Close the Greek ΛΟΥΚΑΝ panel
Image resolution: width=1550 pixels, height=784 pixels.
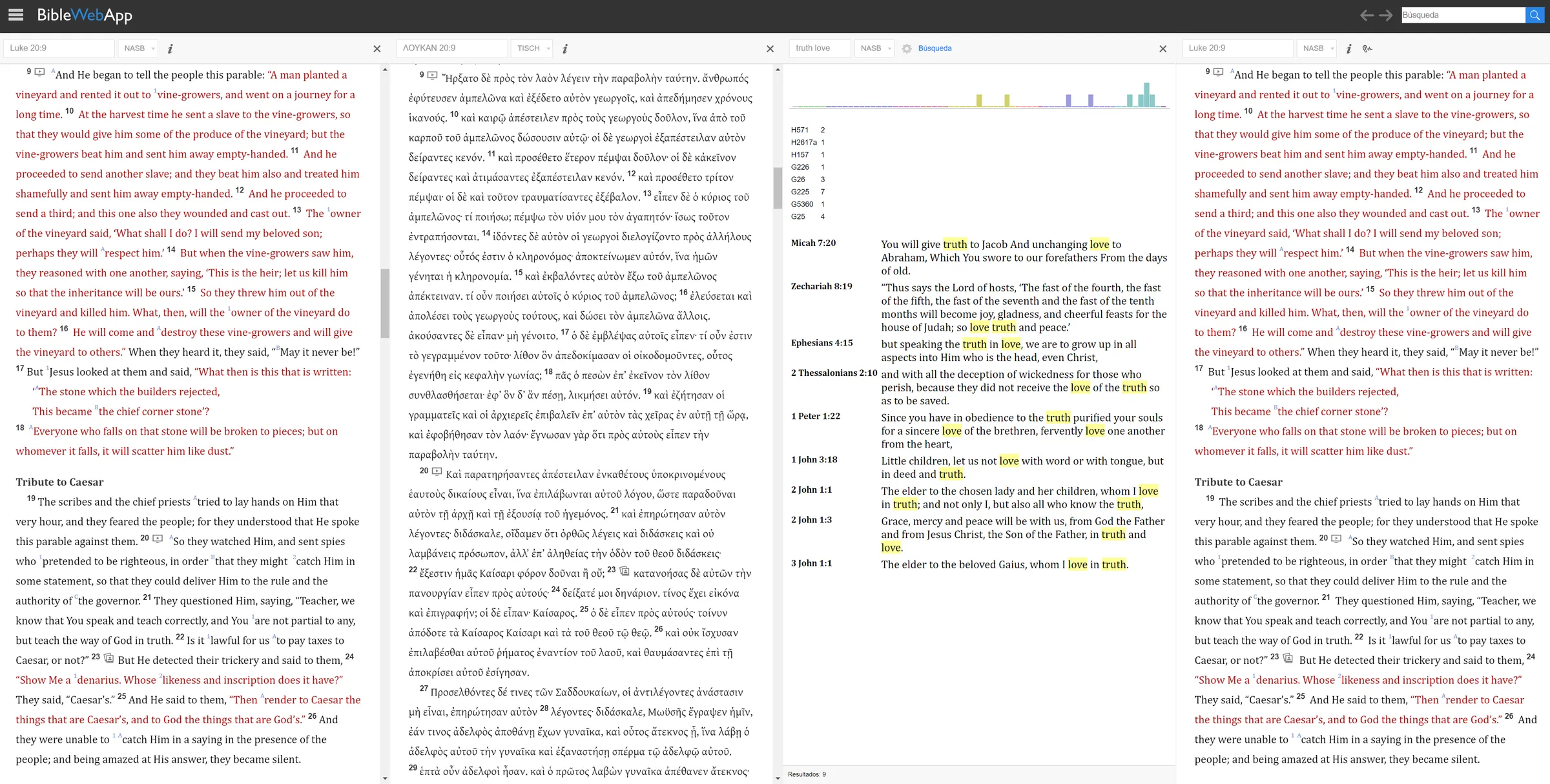tap(770, 48)
